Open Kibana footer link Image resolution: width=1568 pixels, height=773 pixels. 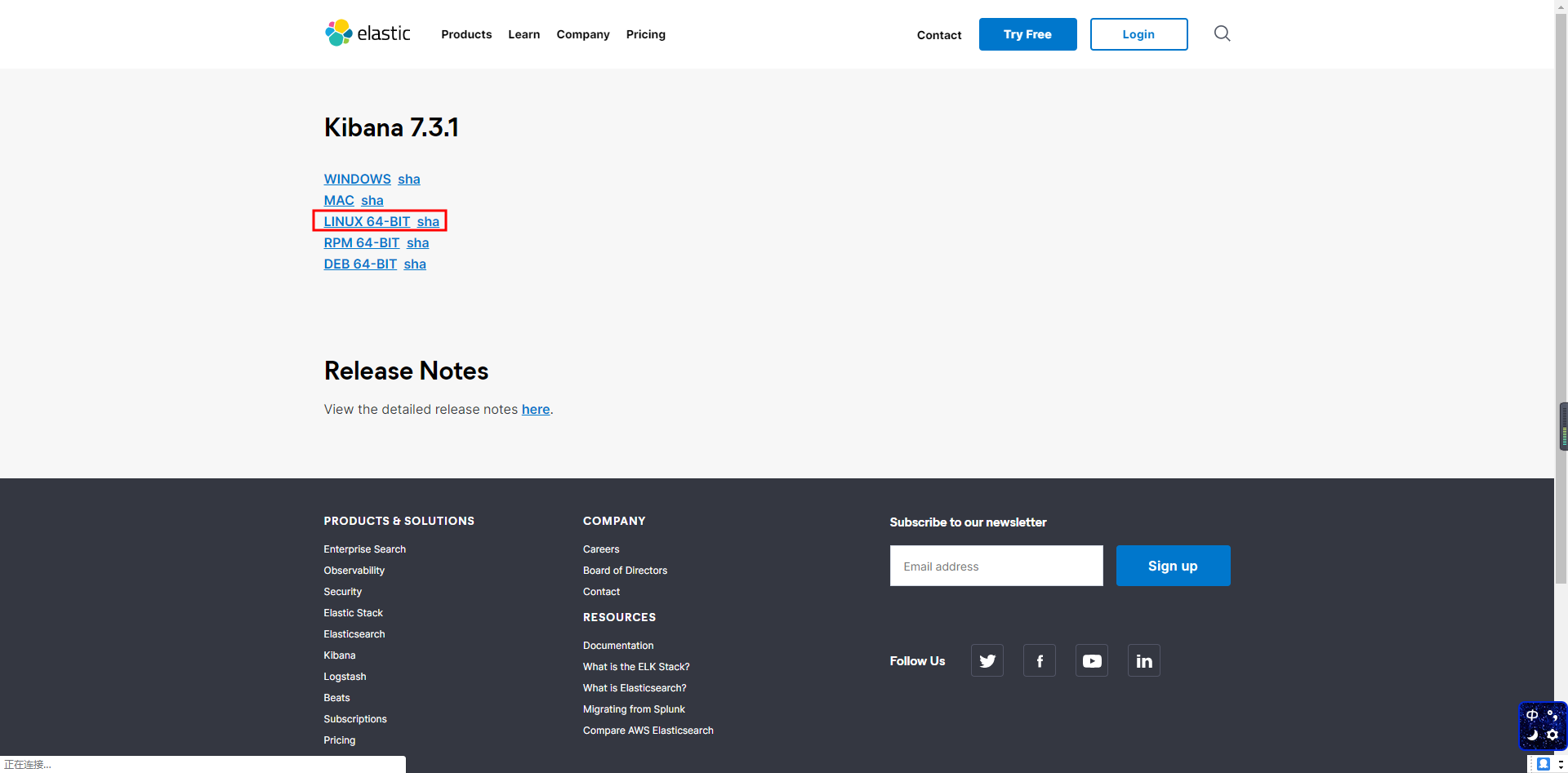339,655
